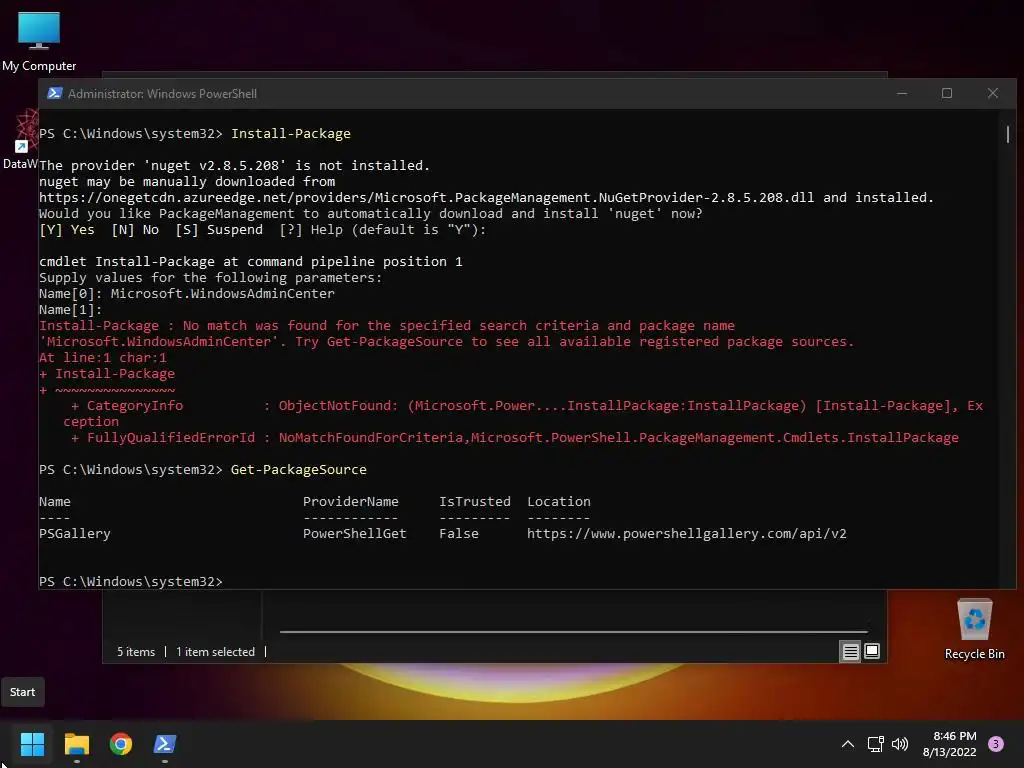Open the Recycle Bin desktop icon

(x=974, y=629)
